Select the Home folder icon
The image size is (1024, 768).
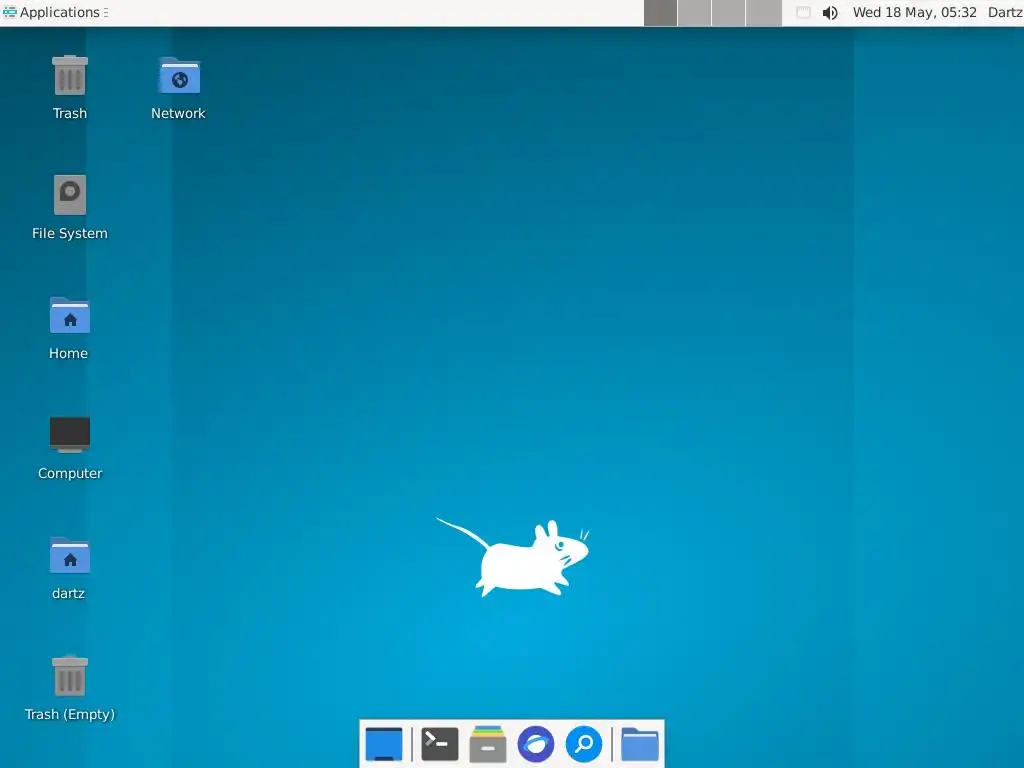(70, 315)
